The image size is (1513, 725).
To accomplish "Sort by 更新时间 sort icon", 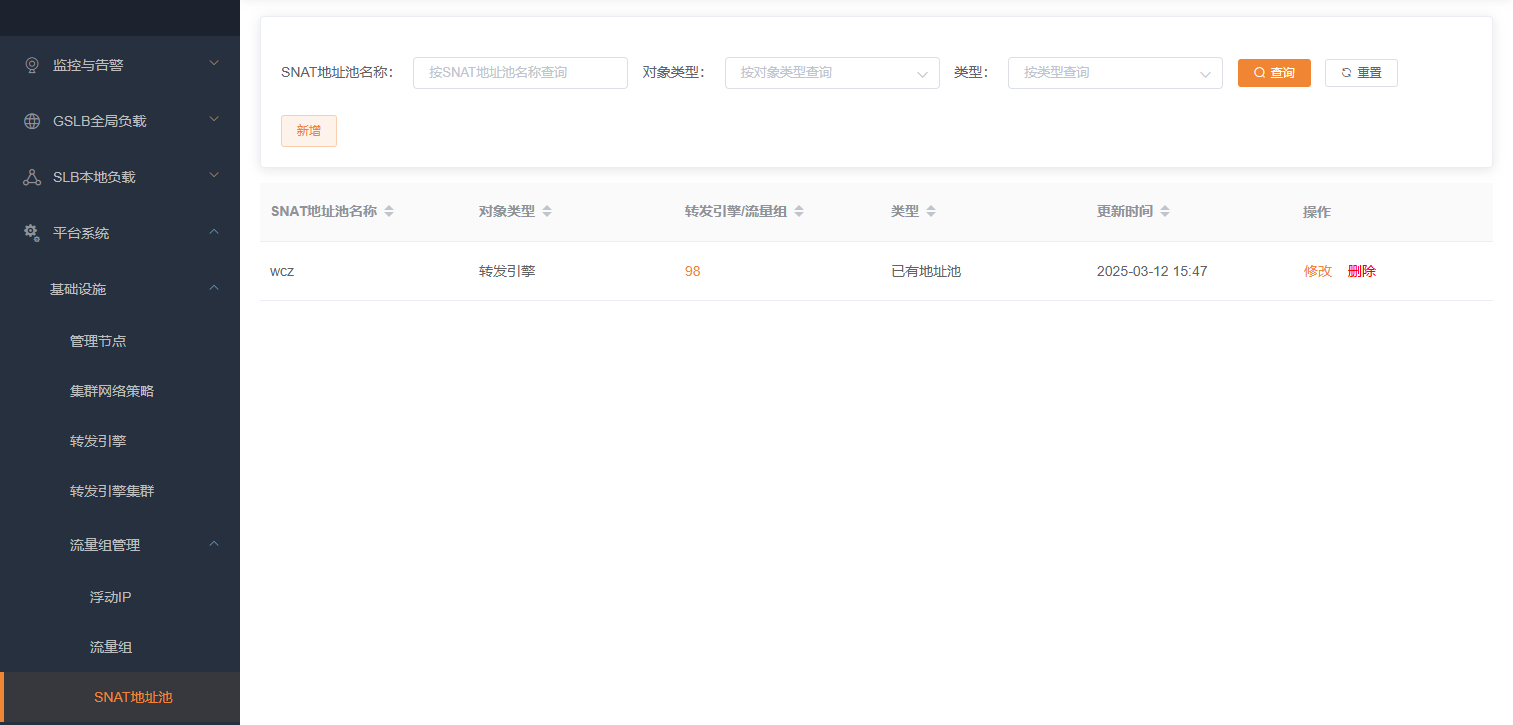I will tap(1165, 212).
